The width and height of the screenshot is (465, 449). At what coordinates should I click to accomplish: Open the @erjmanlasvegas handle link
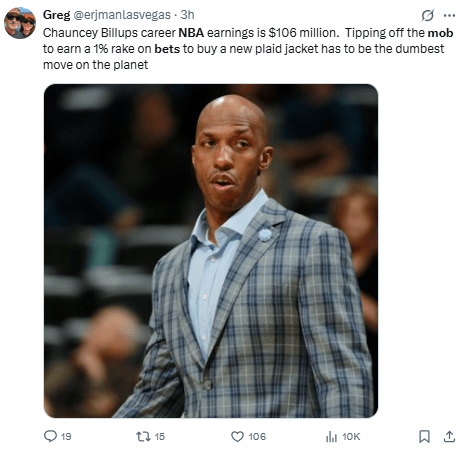122,15
